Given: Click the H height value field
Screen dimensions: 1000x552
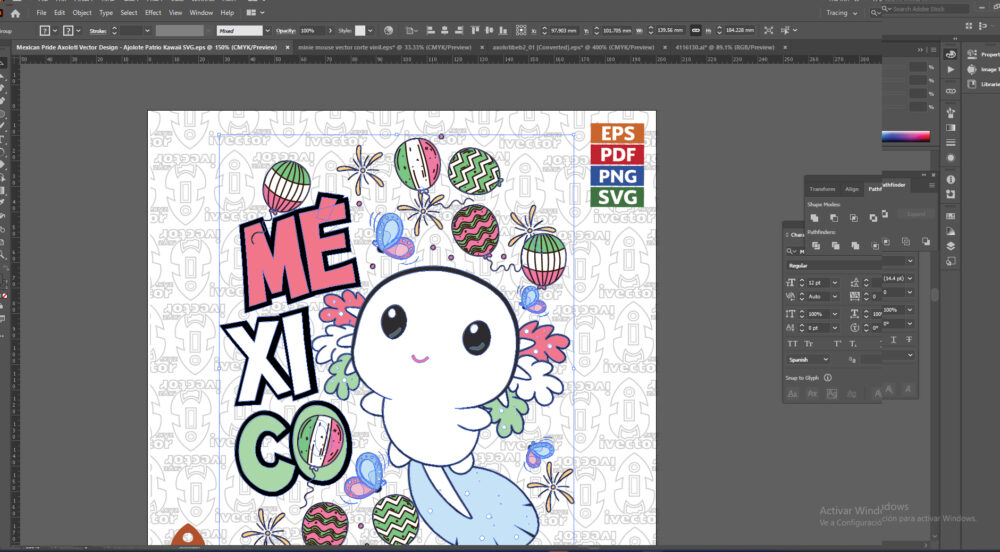Looking at the screenshot, I should [740, 30].
